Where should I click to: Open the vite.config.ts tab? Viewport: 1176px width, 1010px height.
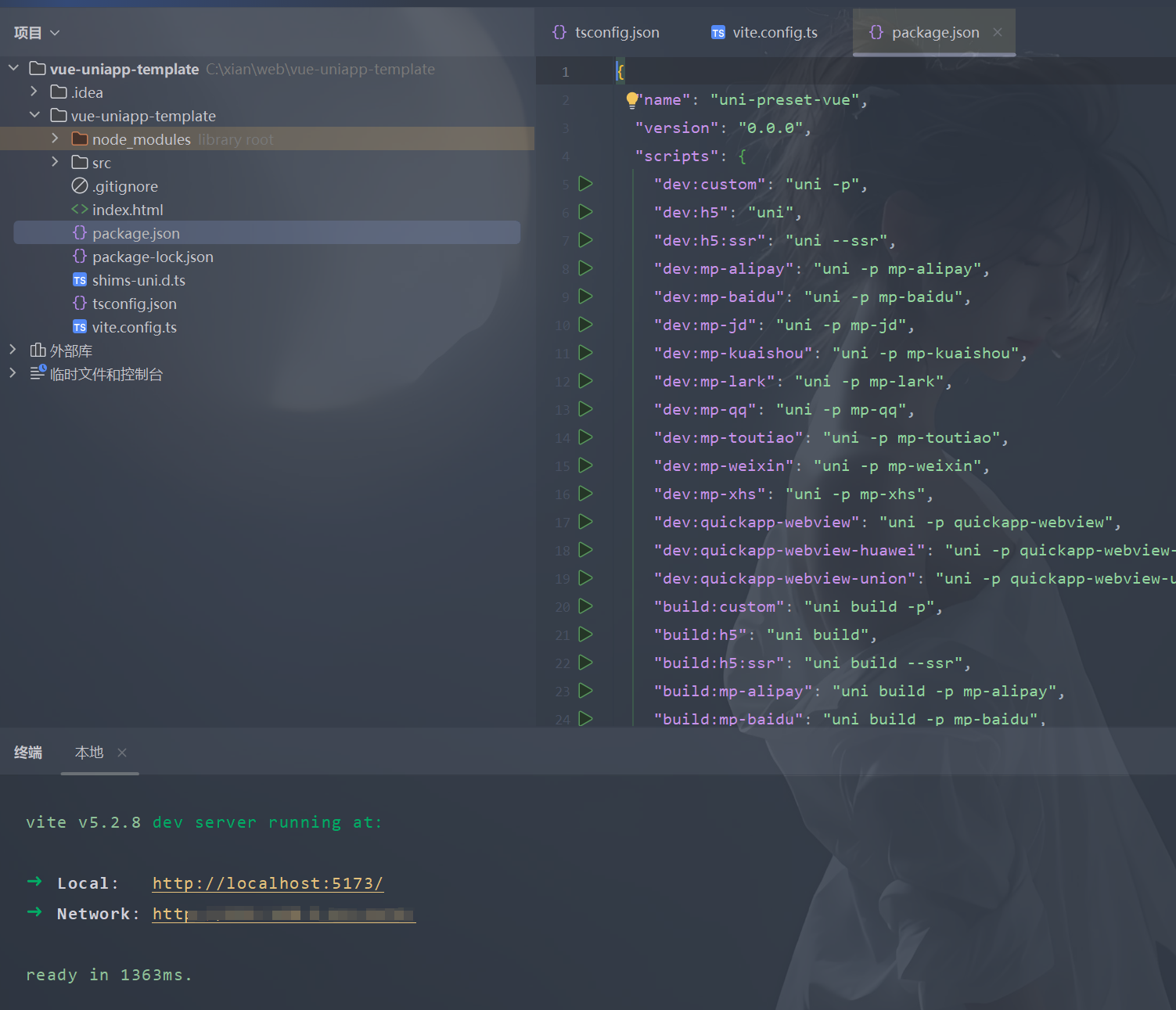click(x=774, y=32)
